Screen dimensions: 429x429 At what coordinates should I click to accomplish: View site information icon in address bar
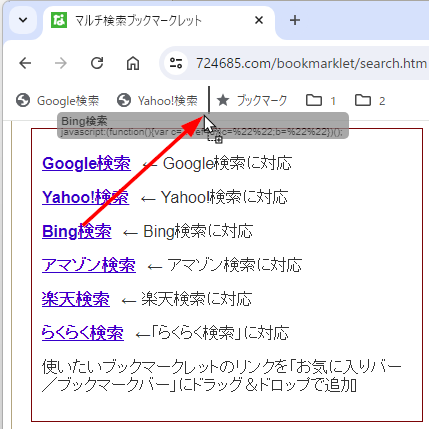tap(176, 63)
